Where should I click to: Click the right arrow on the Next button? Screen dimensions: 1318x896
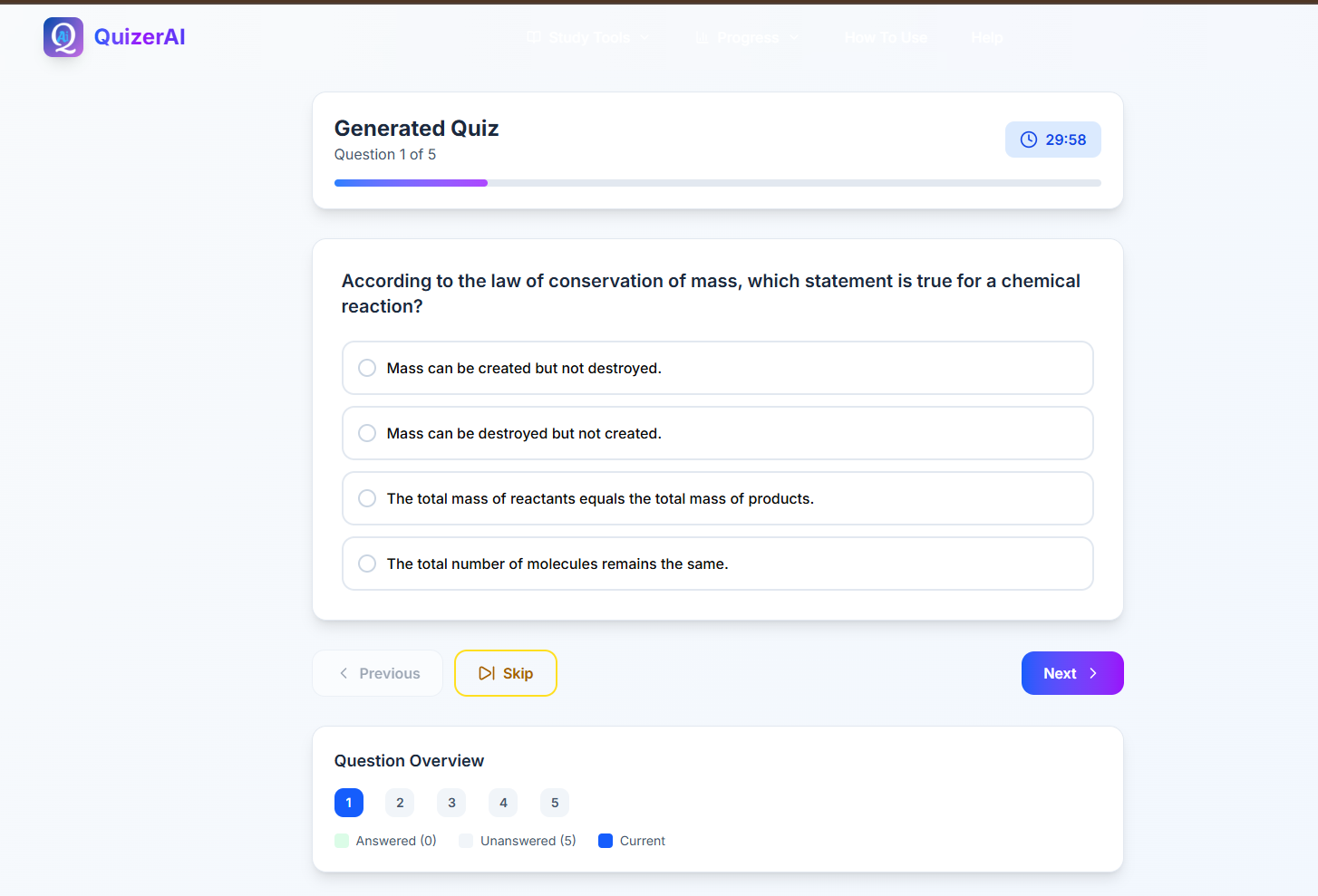(1093, 673)
